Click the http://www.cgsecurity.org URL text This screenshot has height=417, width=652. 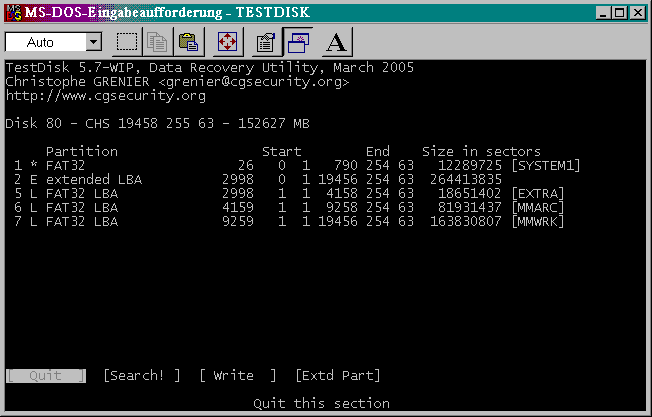[106, 96]
